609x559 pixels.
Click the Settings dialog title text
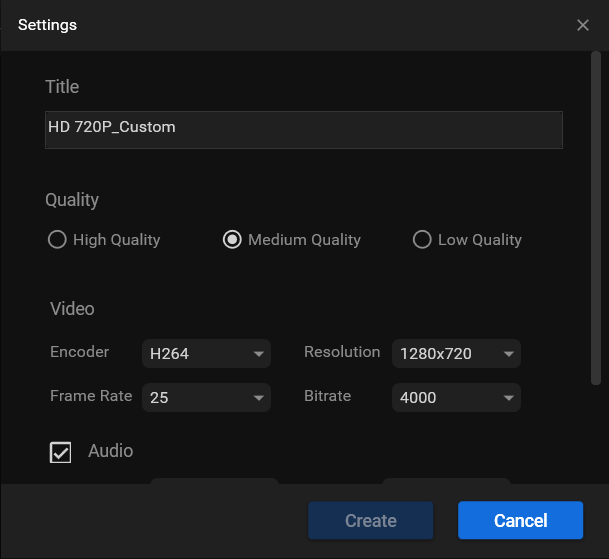tap(47, 25)
